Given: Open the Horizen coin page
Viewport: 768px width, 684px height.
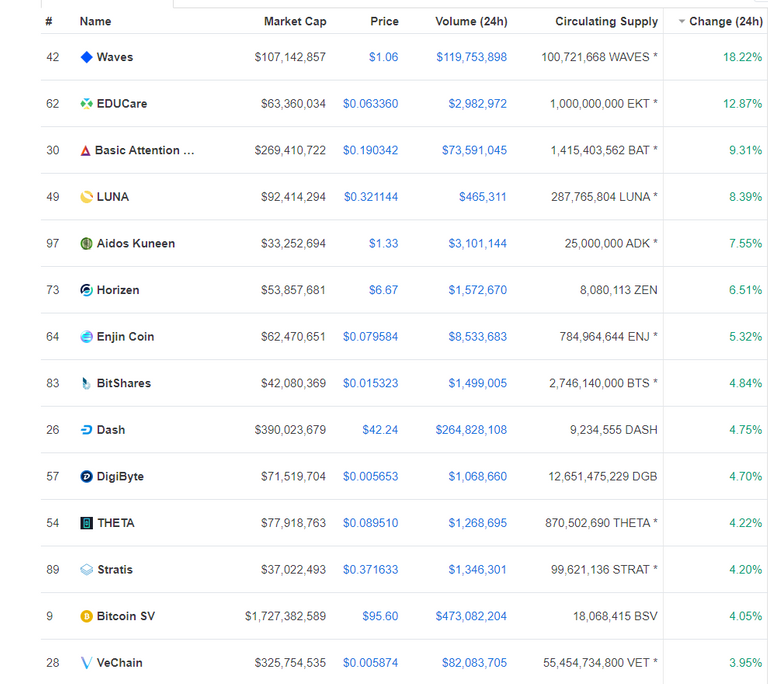Looking at the screenshot, I should point(118,290).
